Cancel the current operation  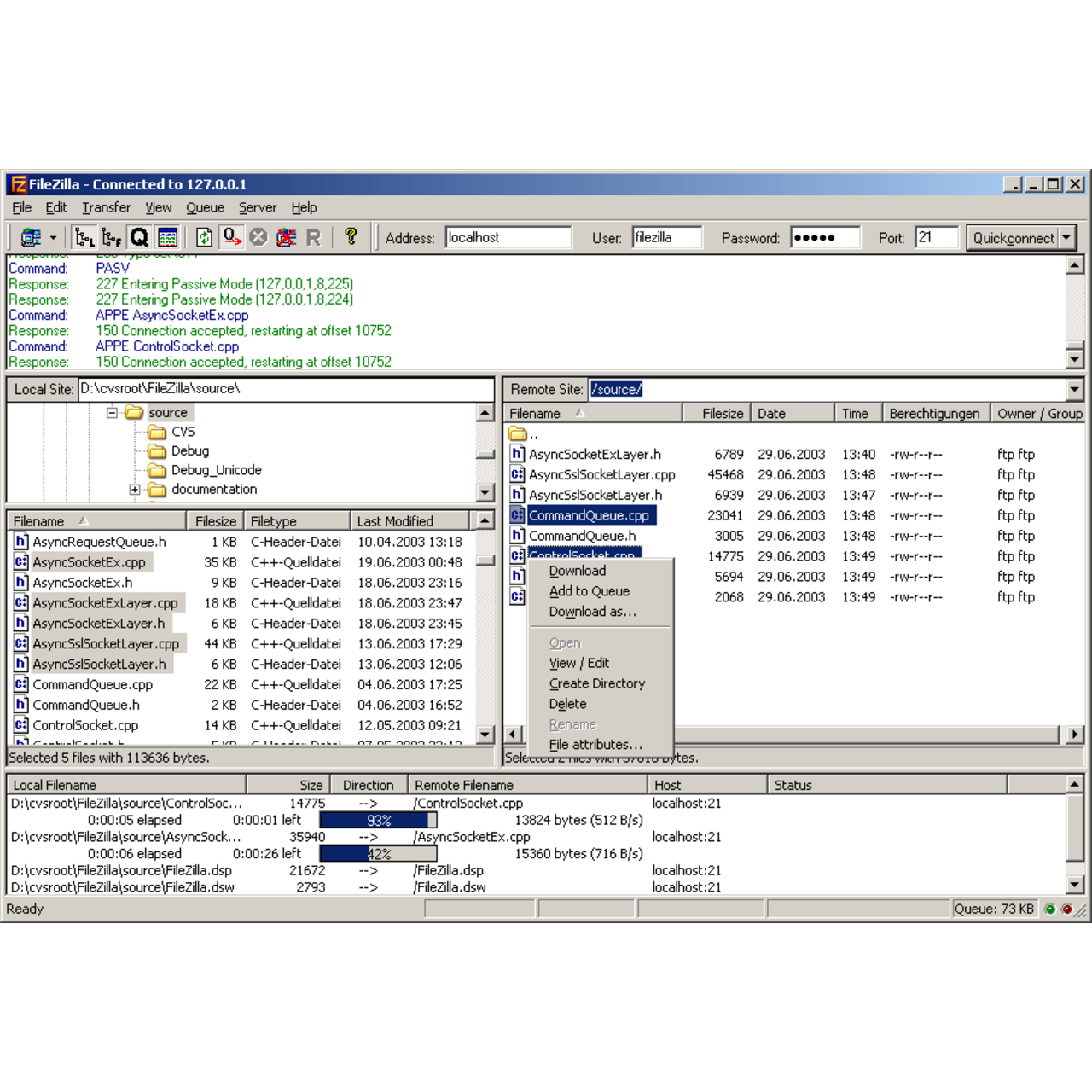(x=258, y=237)
